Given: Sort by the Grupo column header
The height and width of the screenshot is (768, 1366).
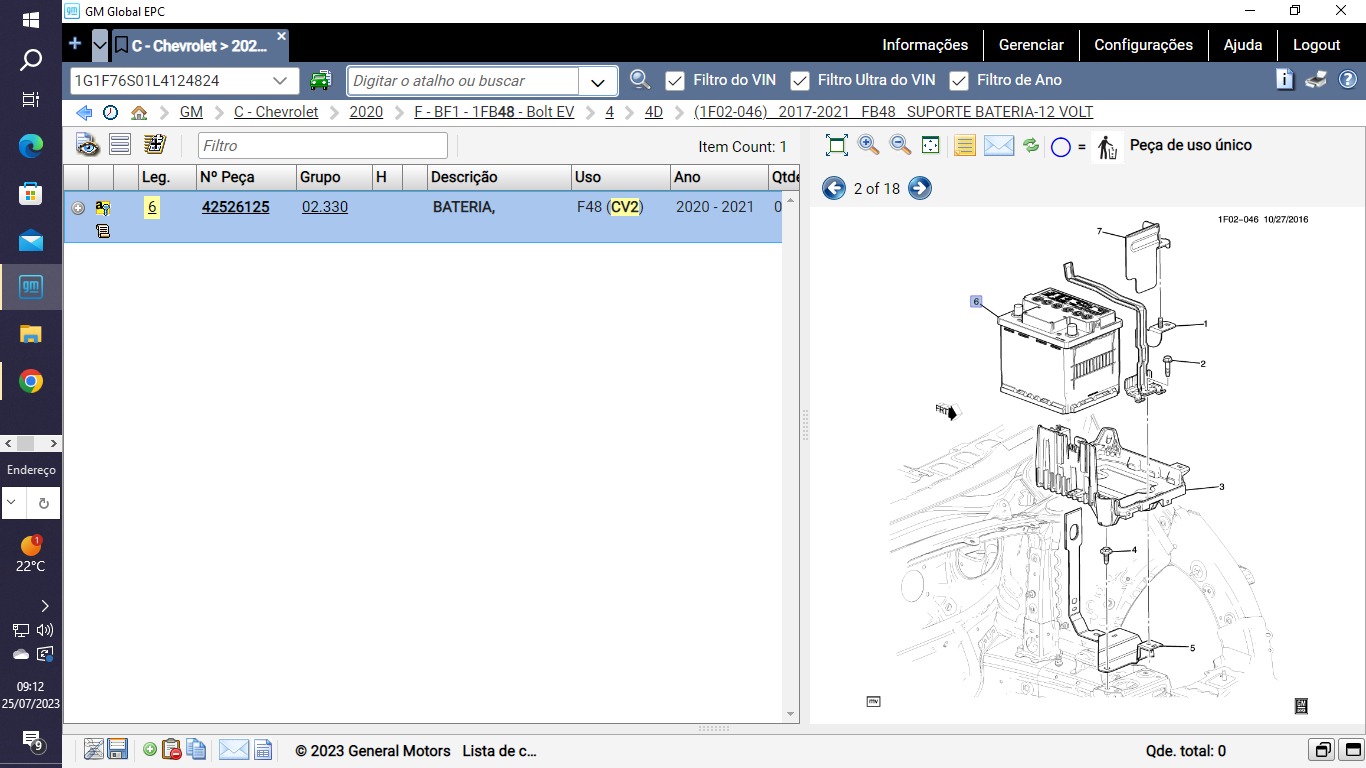Looking at the screenshot, I should pyautogui.click(x=334, y=177).
